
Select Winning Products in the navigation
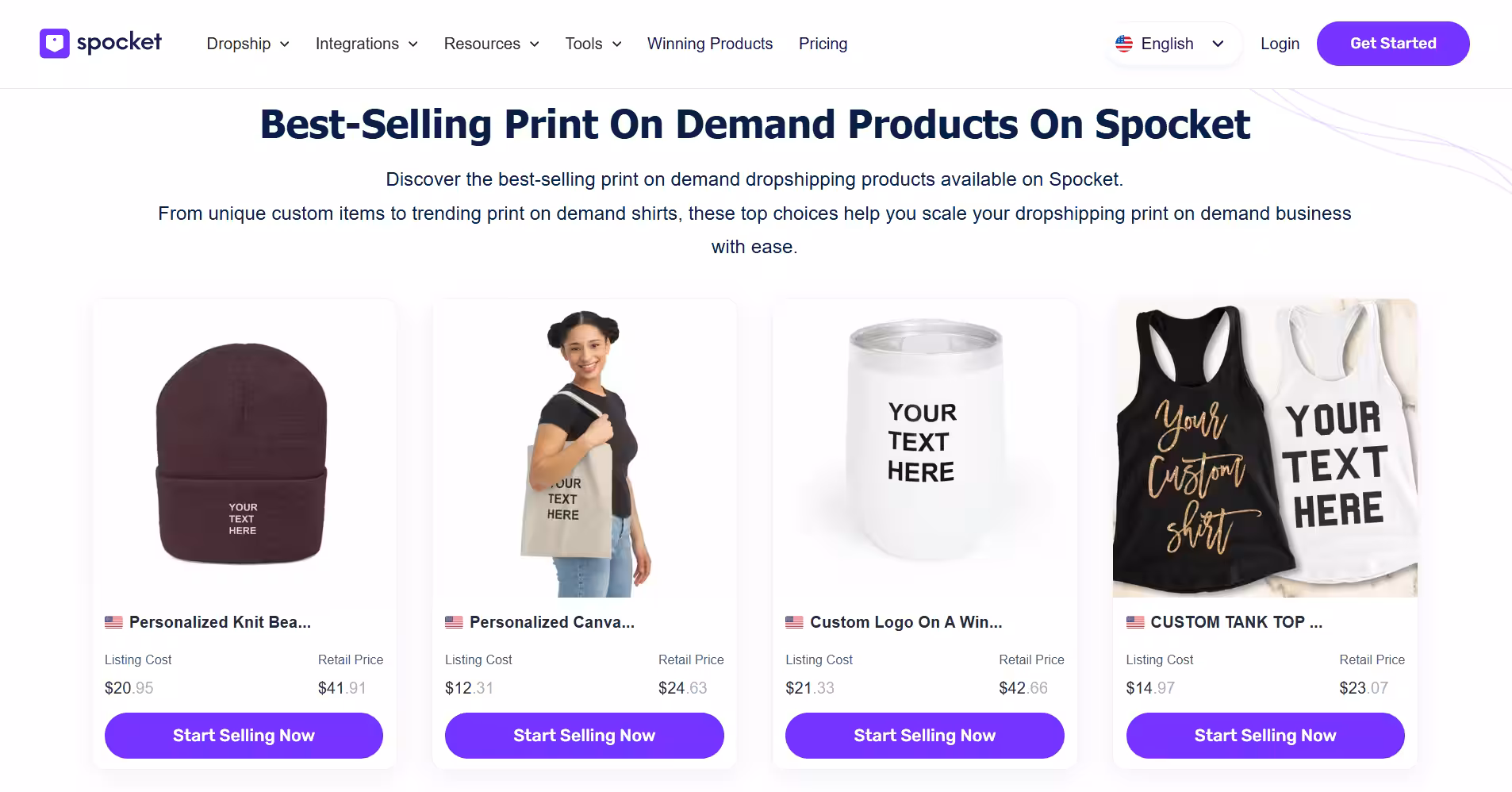click(709, 44)
